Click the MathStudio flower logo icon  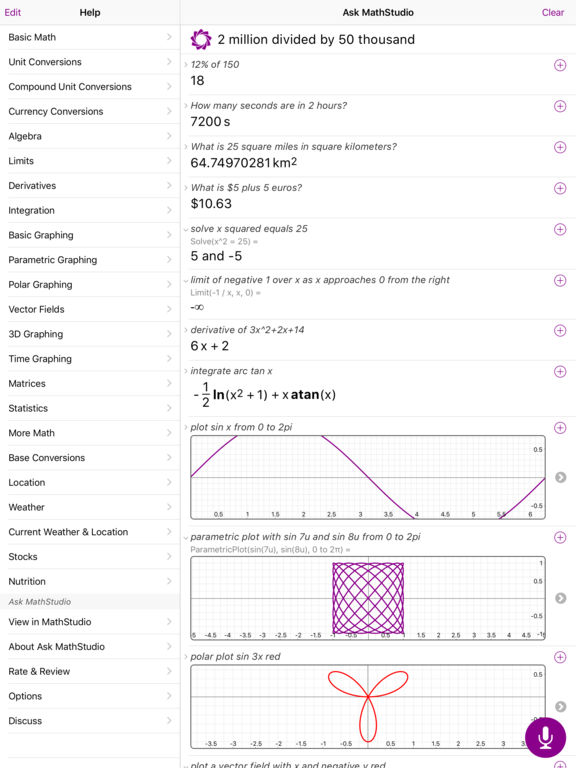pos(201,39)
